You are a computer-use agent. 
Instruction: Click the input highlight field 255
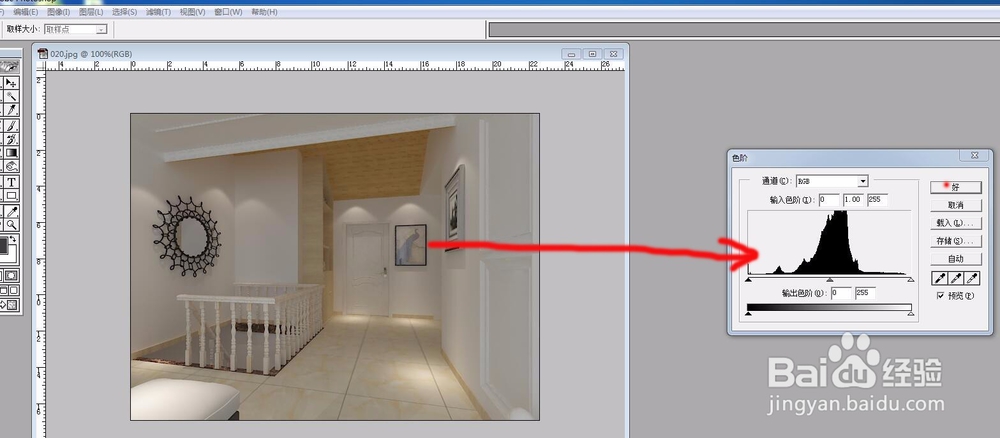[877, 200]
